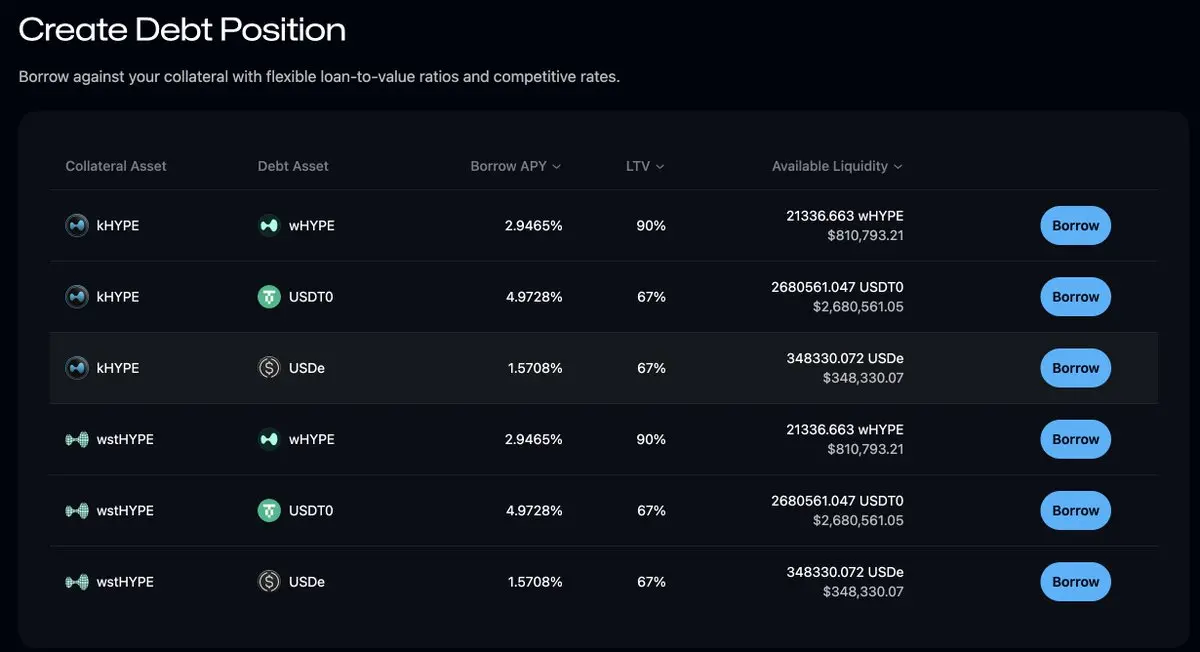
Task: Click the USDT0 icon in the second row
Action: (269, 297)
